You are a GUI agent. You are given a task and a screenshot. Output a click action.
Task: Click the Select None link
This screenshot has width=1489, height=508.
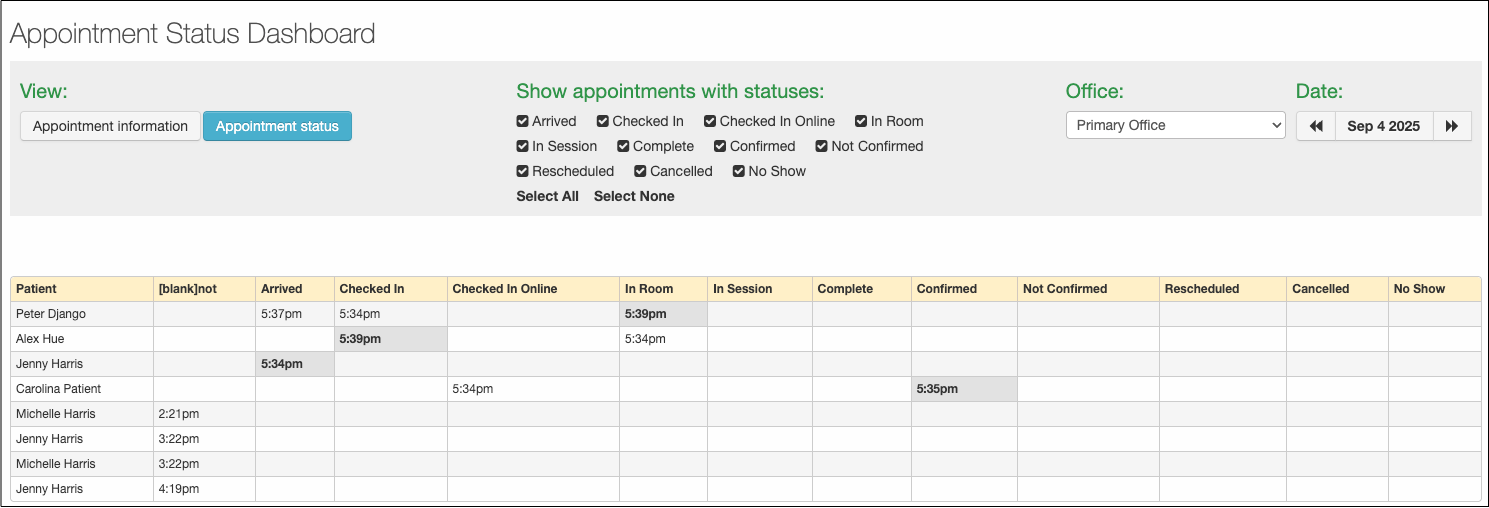tap(634, 197)
